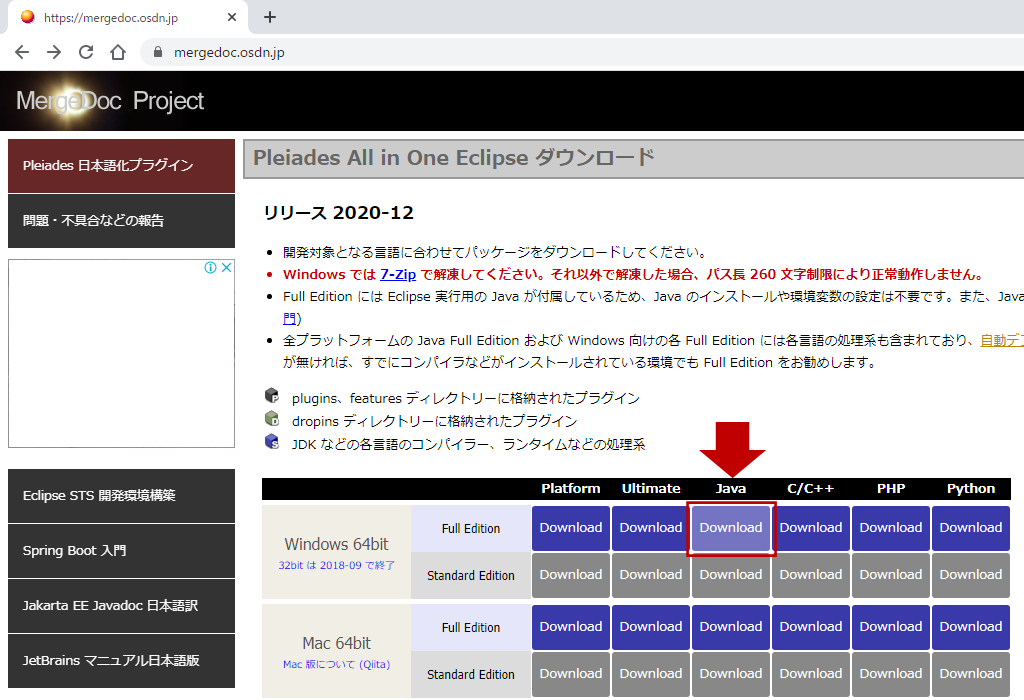Click the MergeDoc Project logo
1024x700 pixels.
click(110, 101)
